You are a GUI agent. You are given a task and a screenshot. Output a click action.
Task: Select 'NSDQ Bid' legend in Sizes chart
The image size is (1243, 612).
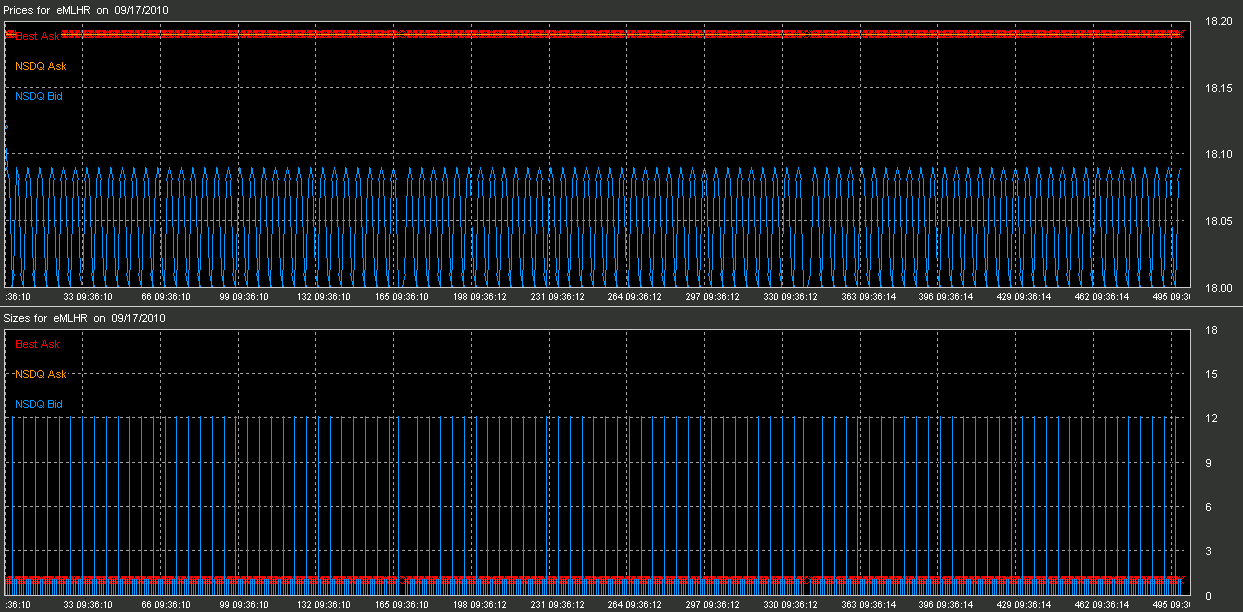pos(39,404)
